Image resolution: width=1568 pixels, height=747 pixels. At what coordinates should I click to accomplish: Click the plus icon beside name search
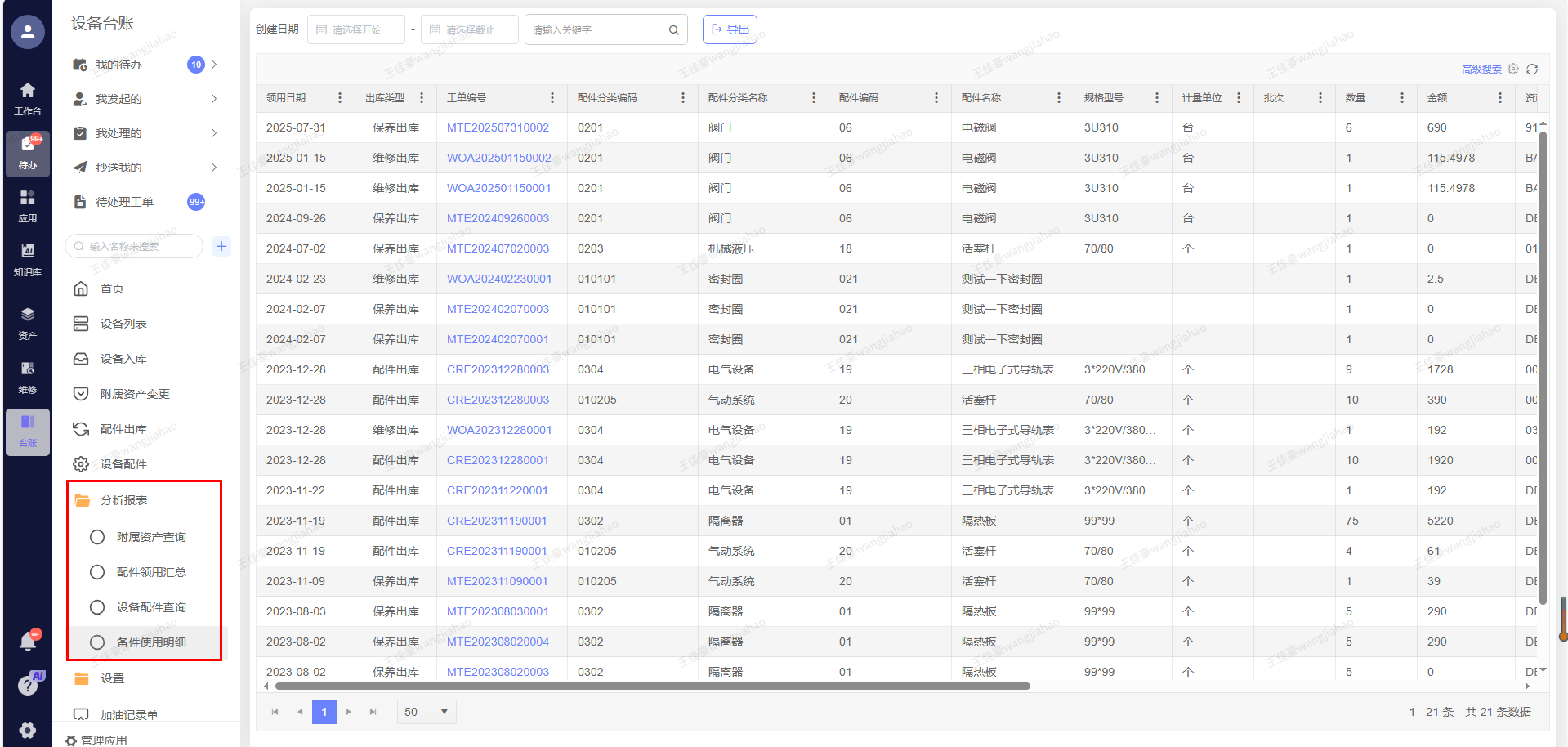click(221, 246)
